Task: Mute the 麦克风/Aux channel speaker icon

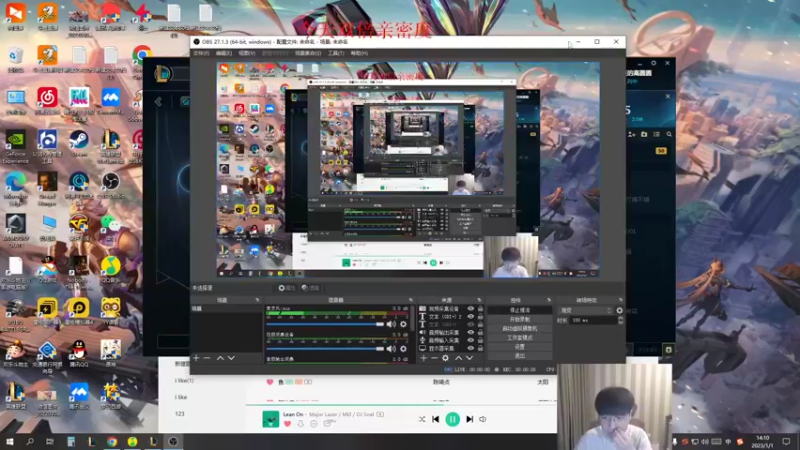Action: (391, 324)
